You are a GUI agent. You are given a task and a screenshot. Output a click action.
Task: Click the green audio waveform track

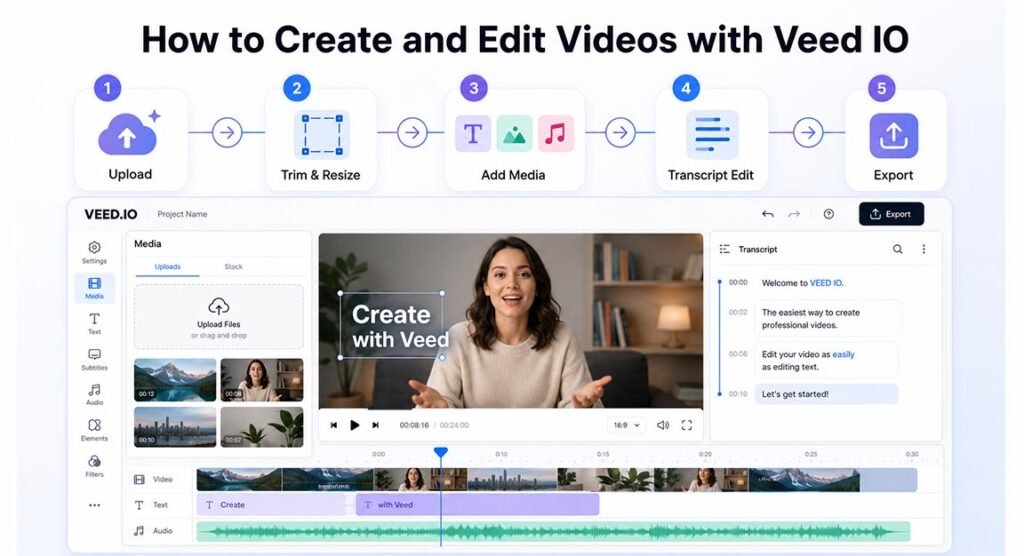[553, 532]
